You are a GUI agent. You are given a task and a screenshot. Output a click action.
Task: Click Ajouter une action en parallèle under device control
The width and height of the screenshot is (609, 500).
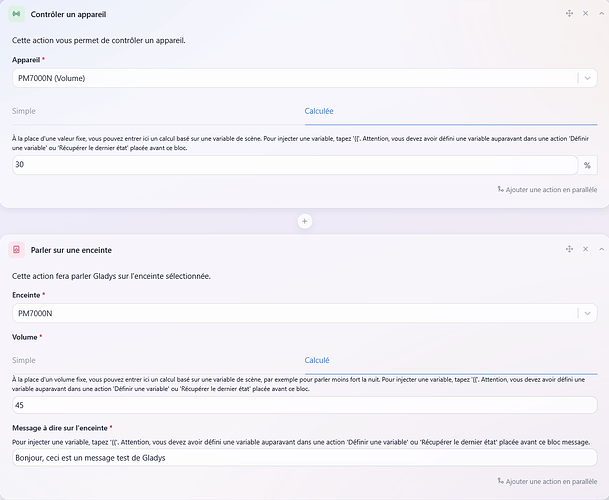coord(547,190)
